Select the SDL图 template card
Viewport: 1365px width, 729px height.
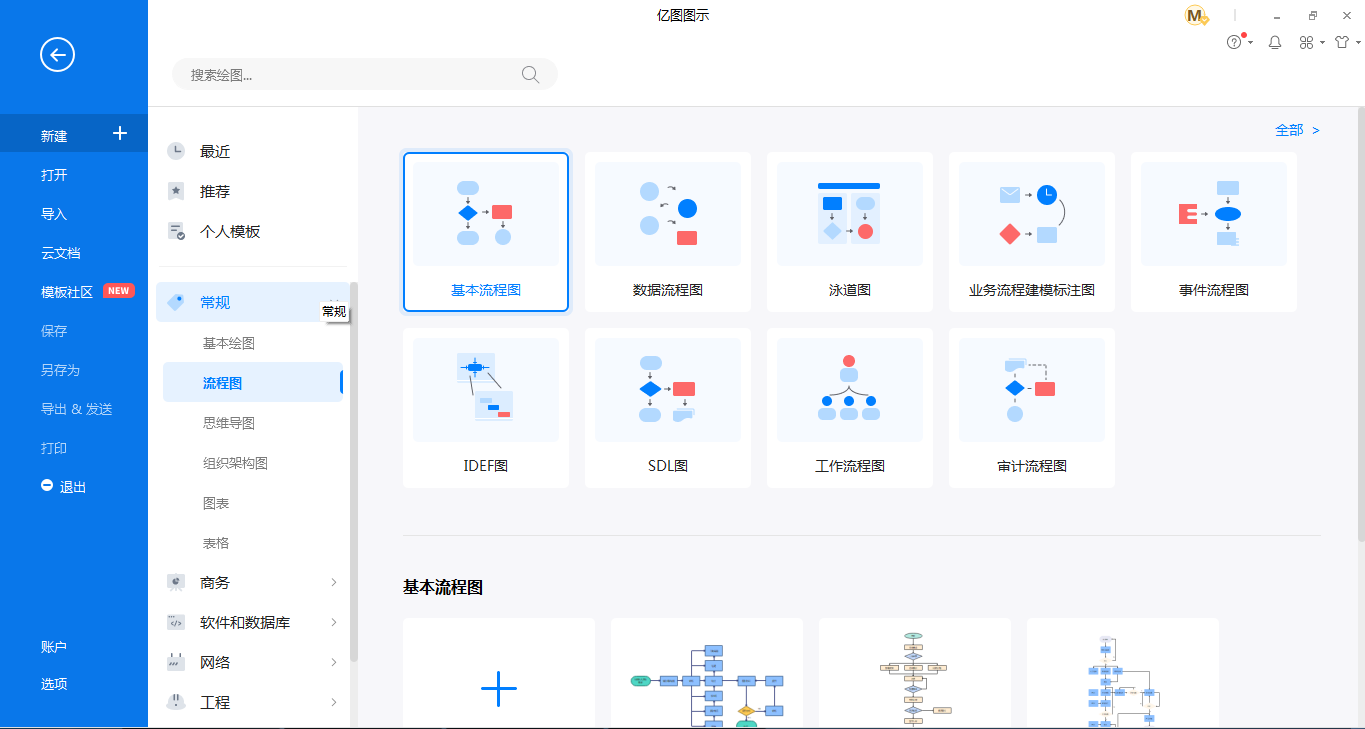668,408
